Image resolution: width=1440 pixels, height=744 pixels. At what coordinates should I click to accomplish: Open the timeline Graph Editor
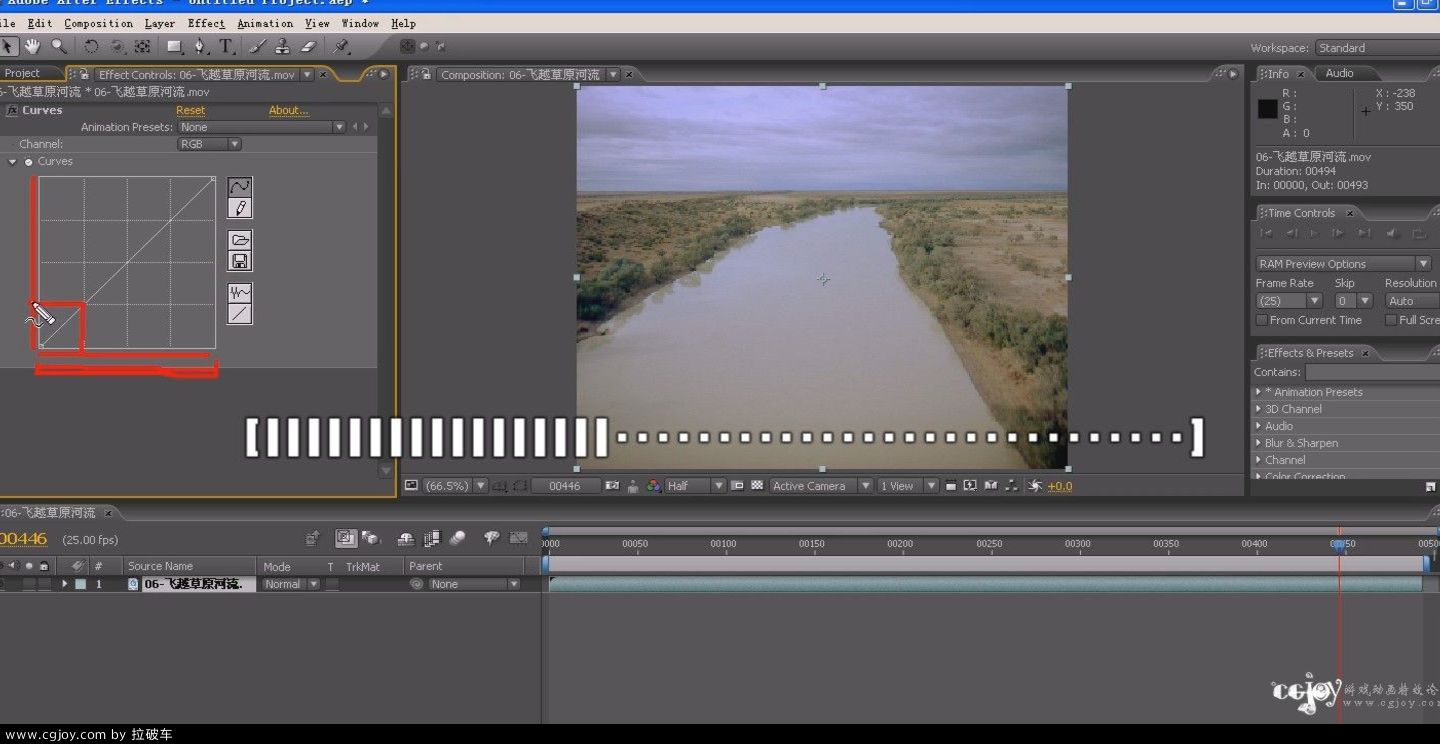click(518, 538)
